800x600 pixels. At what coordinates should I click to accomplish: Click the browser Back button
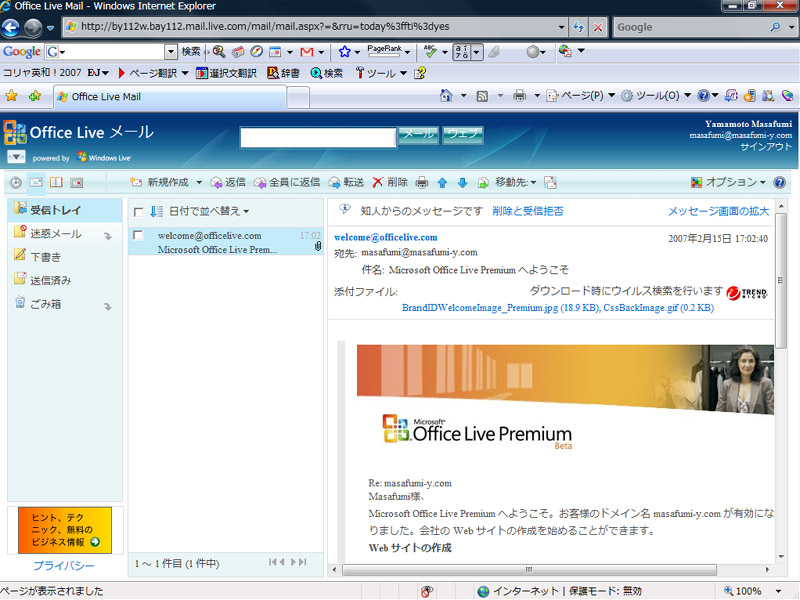[11, 27]
